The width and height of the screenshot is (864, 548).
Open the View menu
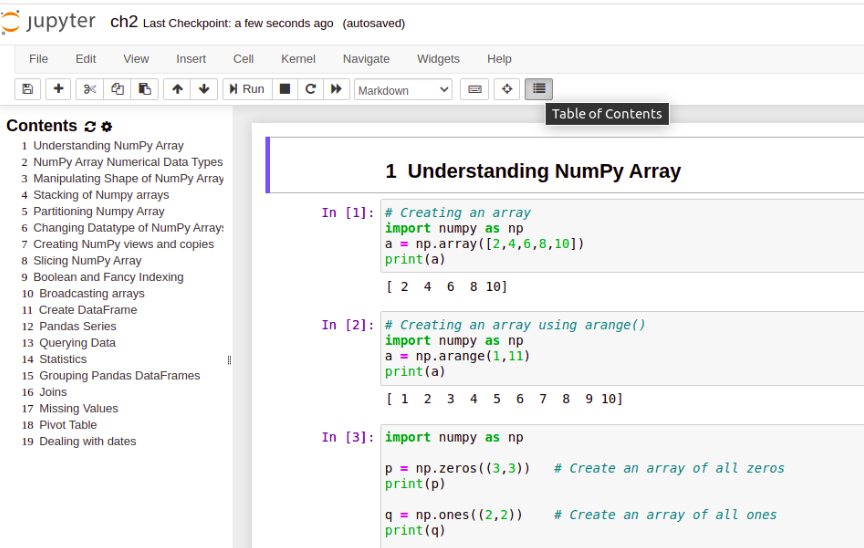coord(136,59)
